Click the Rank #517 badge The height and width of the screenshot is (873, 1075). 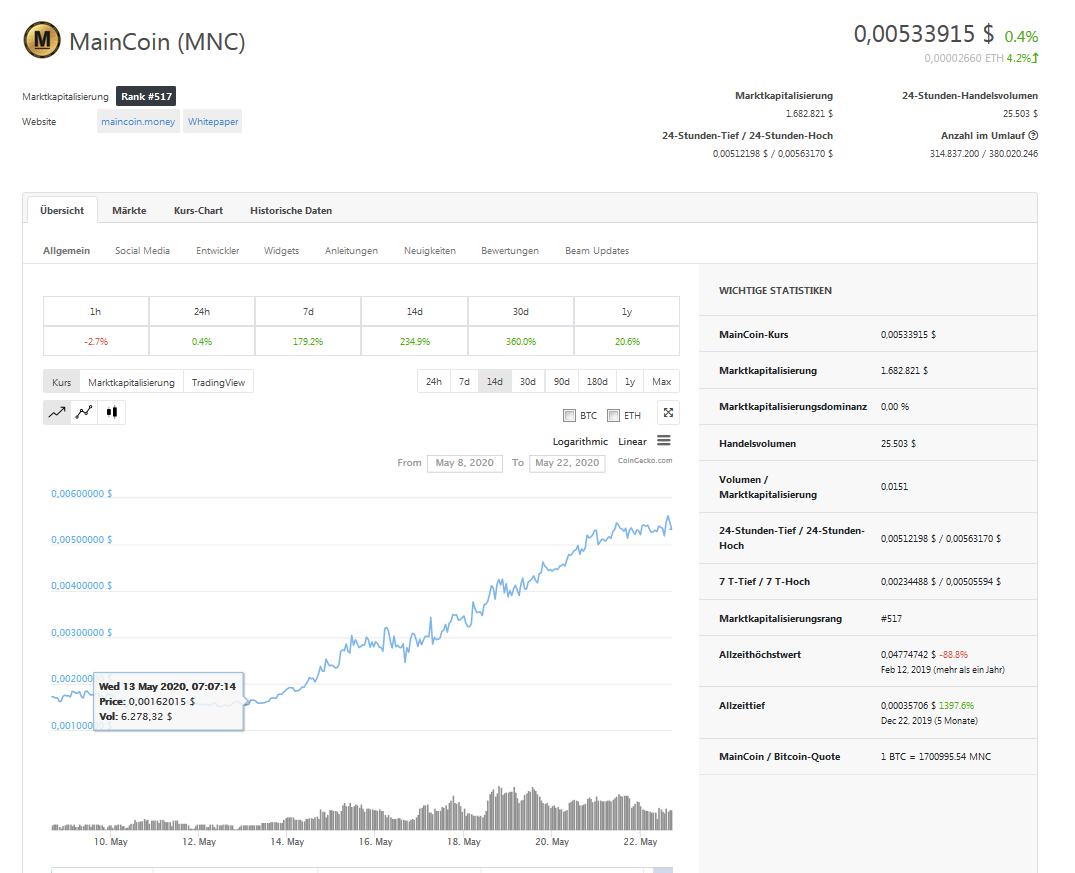(x=146, y=97)
